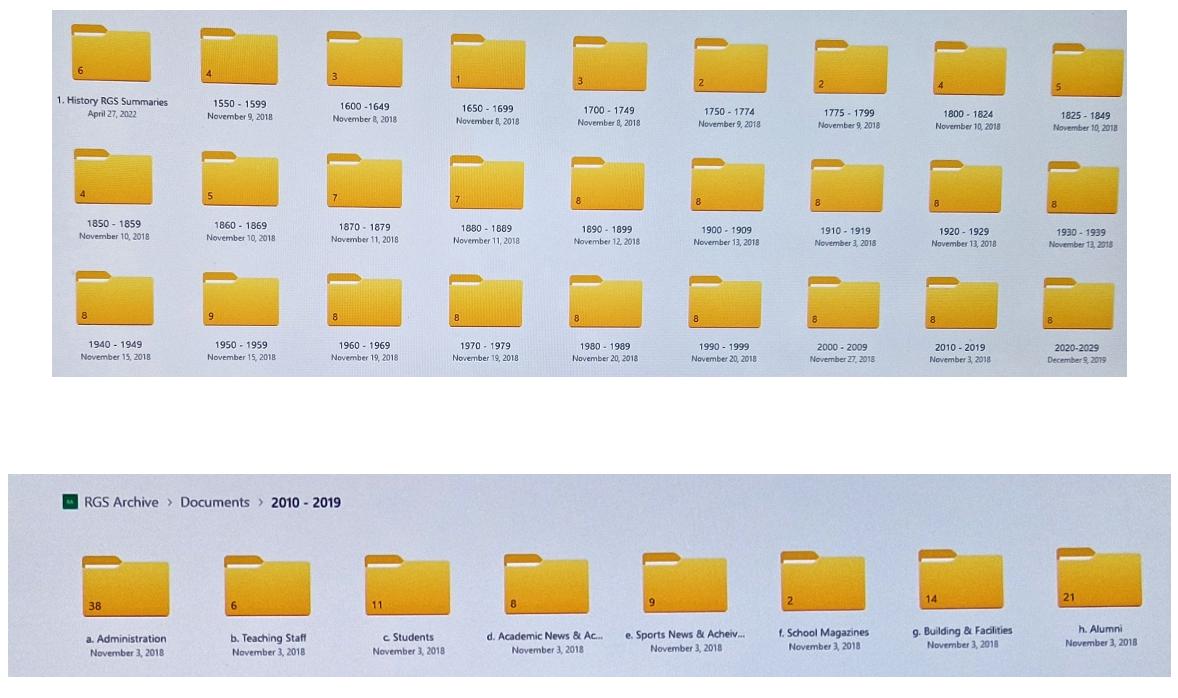Open the 1940 - 1949 folder
Image resolution: width=1178 pixels, height=698 pixels.
(114, 298)
